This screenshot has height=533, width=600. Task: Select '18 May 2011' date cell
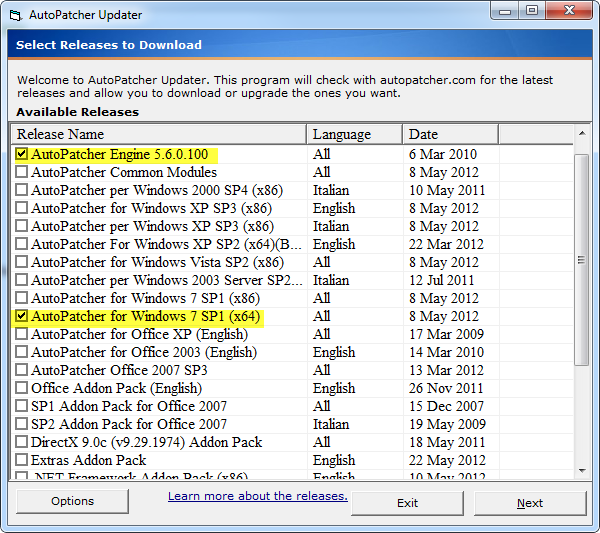[x=447, y=442]
